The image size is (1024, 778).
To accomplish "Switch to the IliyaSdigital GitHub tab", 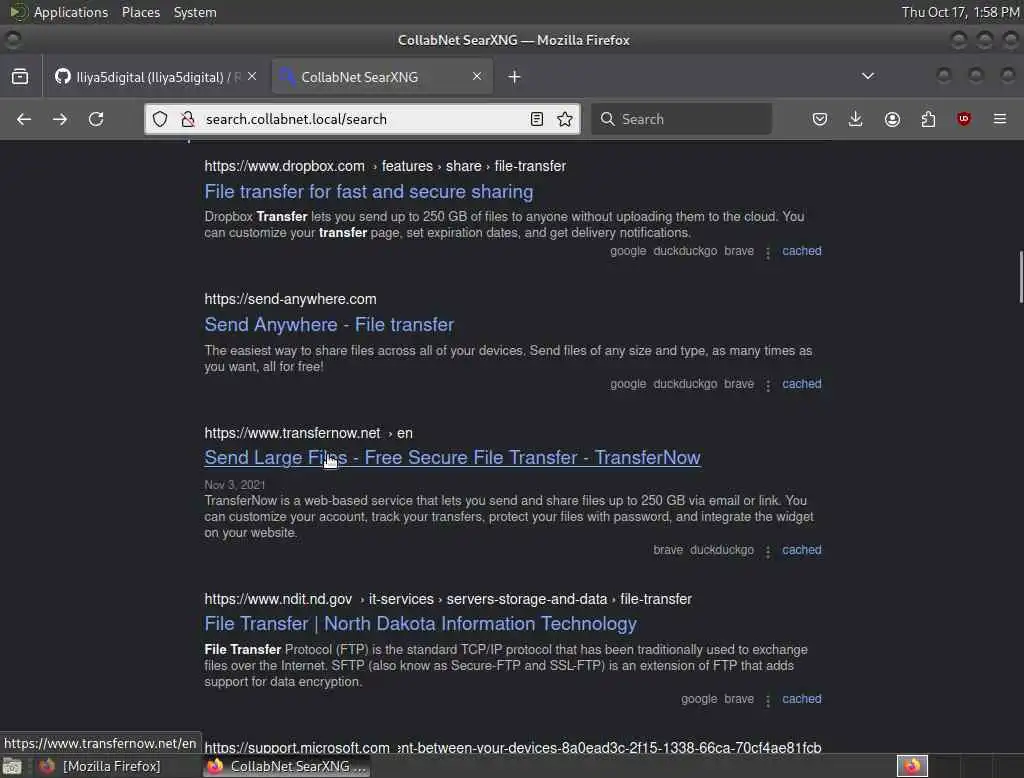I will tap(155, 76).
